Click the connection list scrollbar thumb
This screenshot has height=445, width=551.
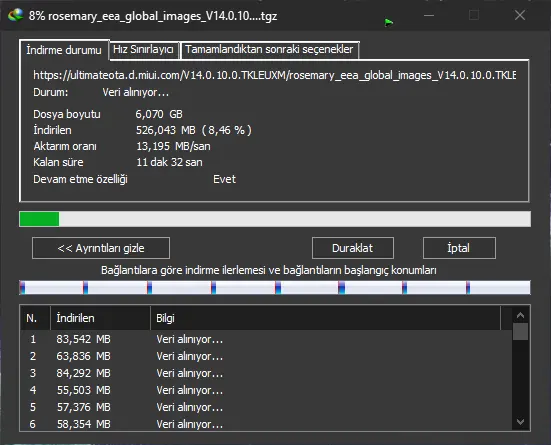click(520, 332)
